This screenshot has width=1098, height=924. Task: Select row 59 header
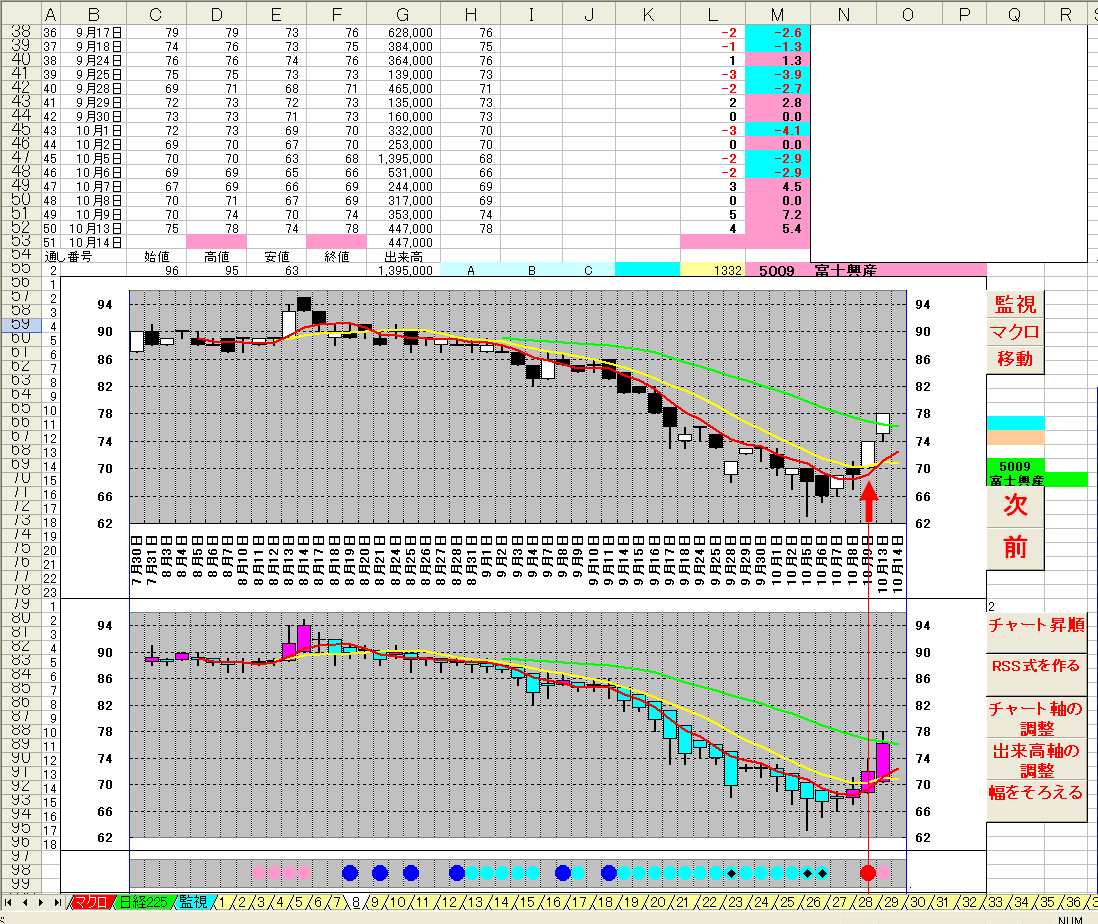[21, 325]
